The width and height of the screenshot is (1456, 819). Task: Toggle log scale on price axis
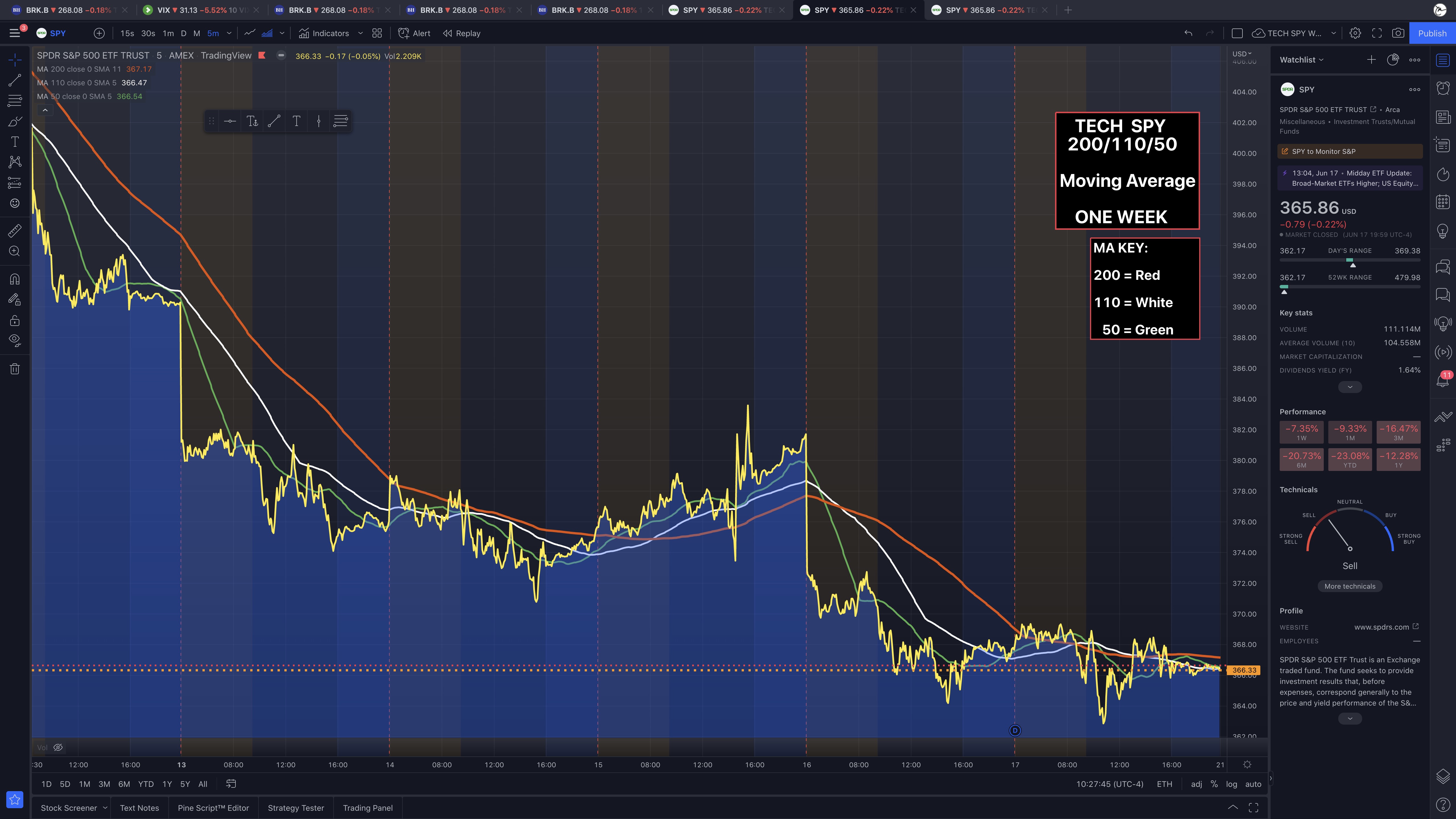click(x=1231, y=784)
